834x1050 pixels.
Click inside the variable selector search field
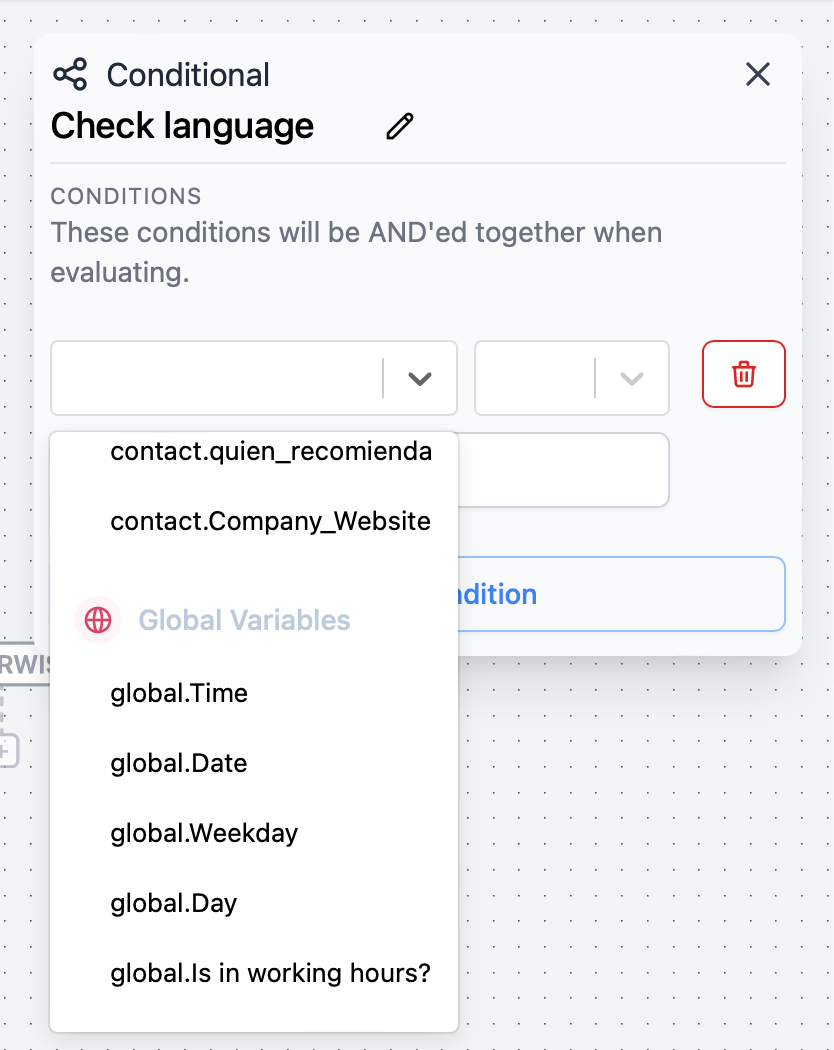216,378
